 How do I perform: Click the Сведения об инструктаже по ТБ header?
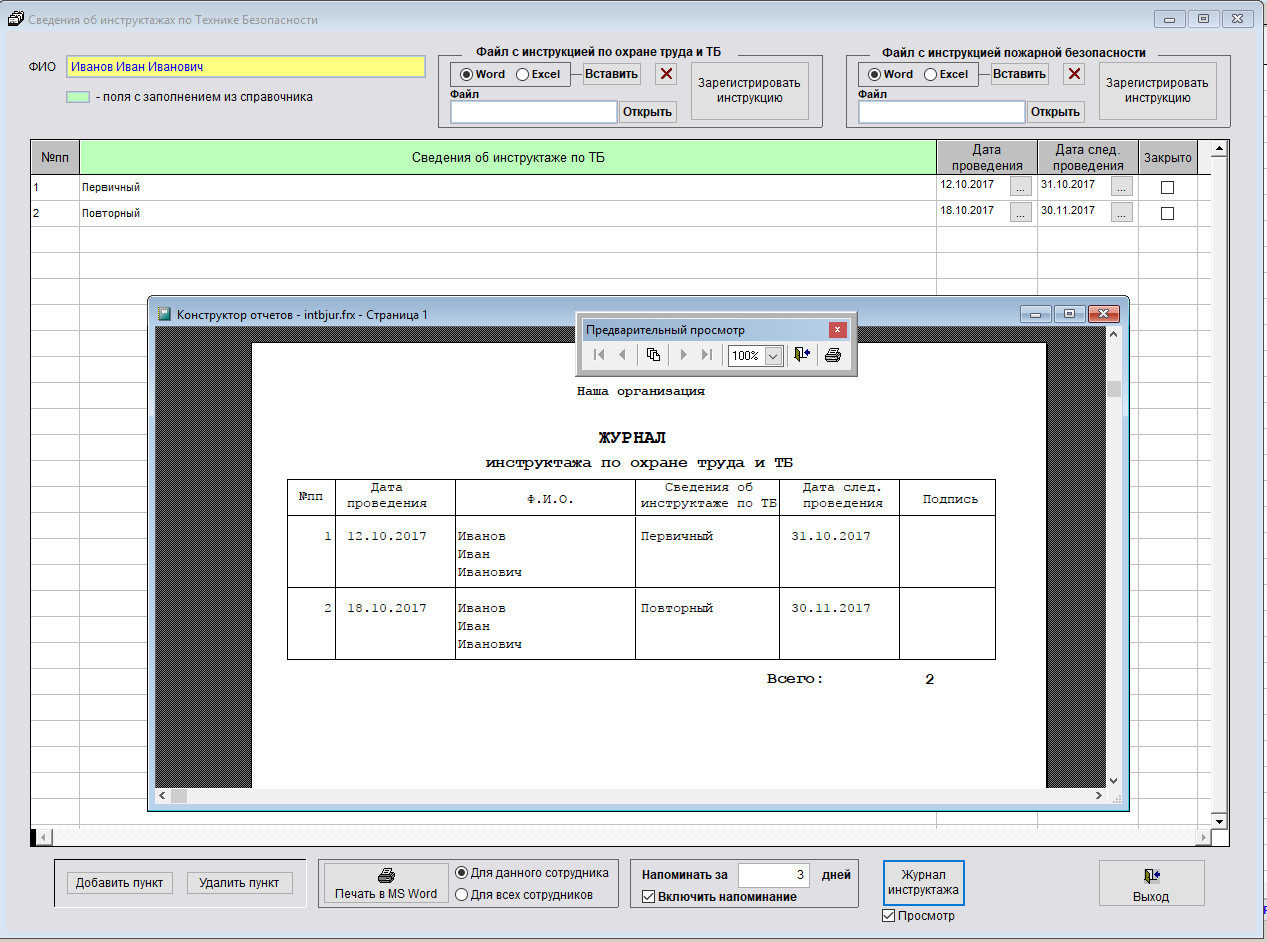click(x=508, y=158)
